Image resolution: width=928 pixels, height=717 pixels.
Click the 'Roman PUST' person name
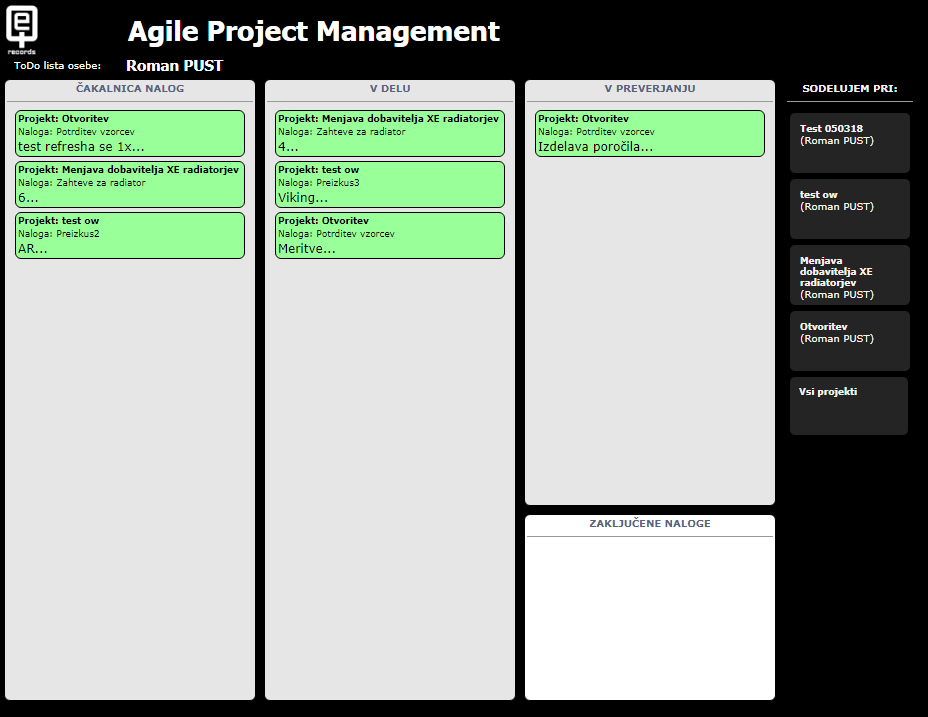point(175,66)
